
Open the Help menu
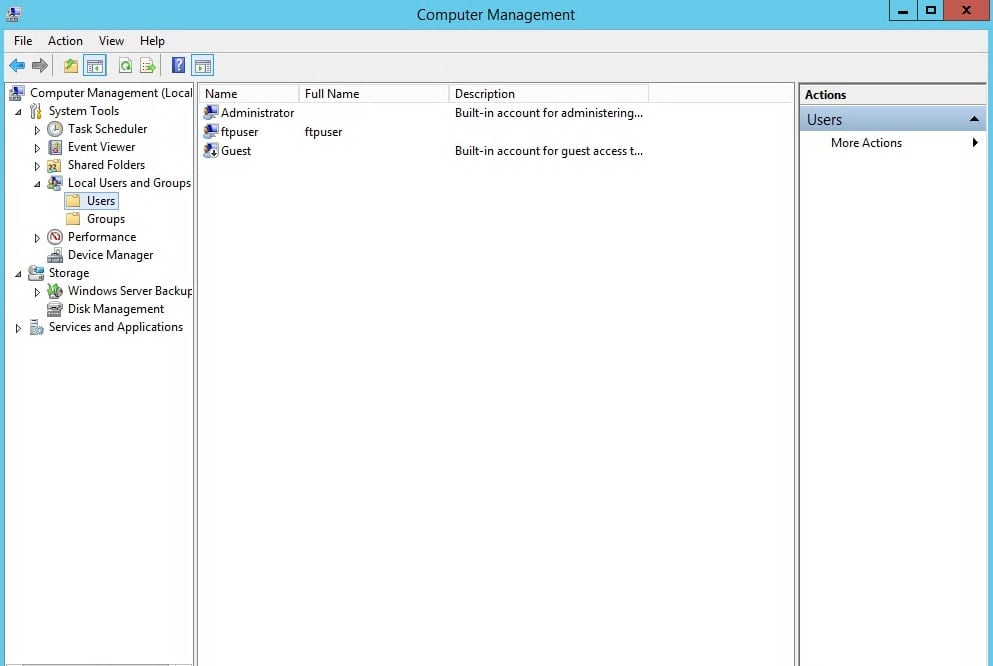pos(152,41)
